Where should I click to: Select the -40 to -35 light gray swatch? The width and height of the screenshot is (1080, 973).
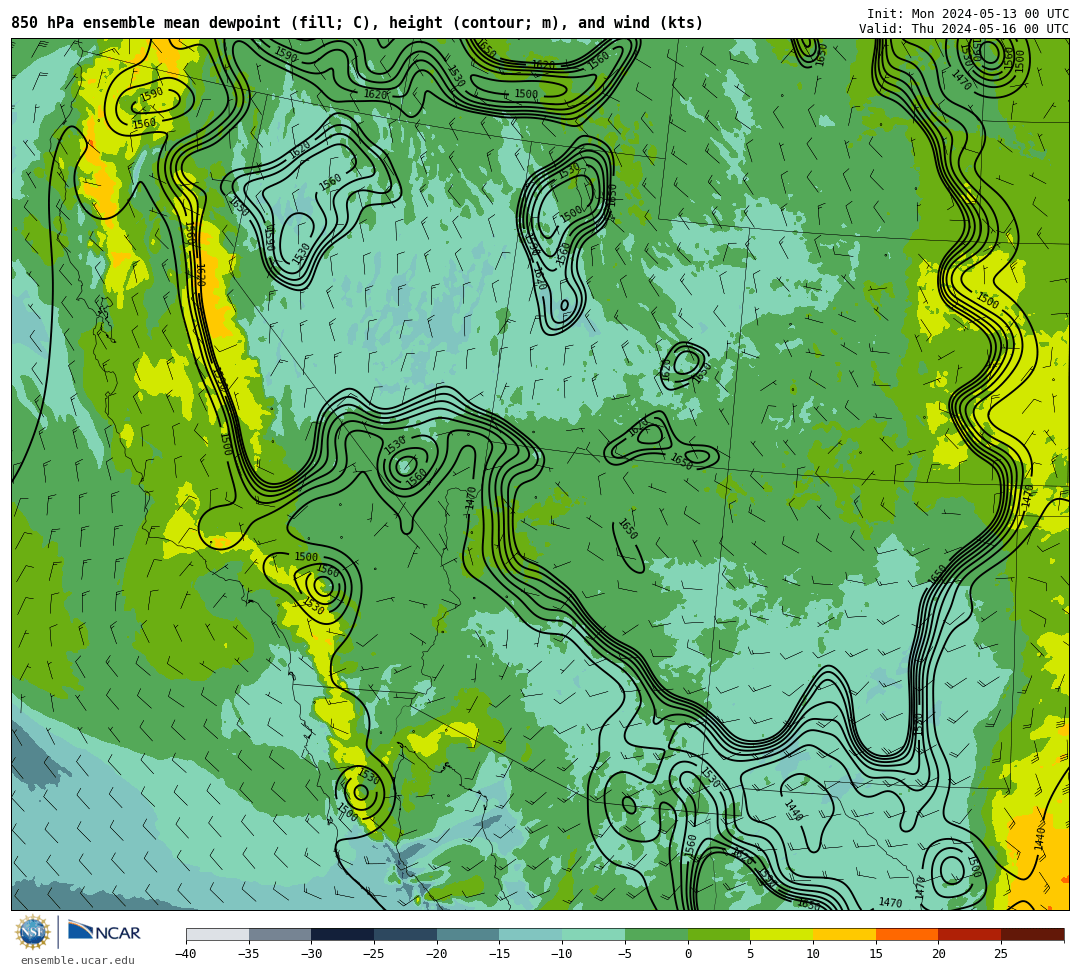pos(218,934)
